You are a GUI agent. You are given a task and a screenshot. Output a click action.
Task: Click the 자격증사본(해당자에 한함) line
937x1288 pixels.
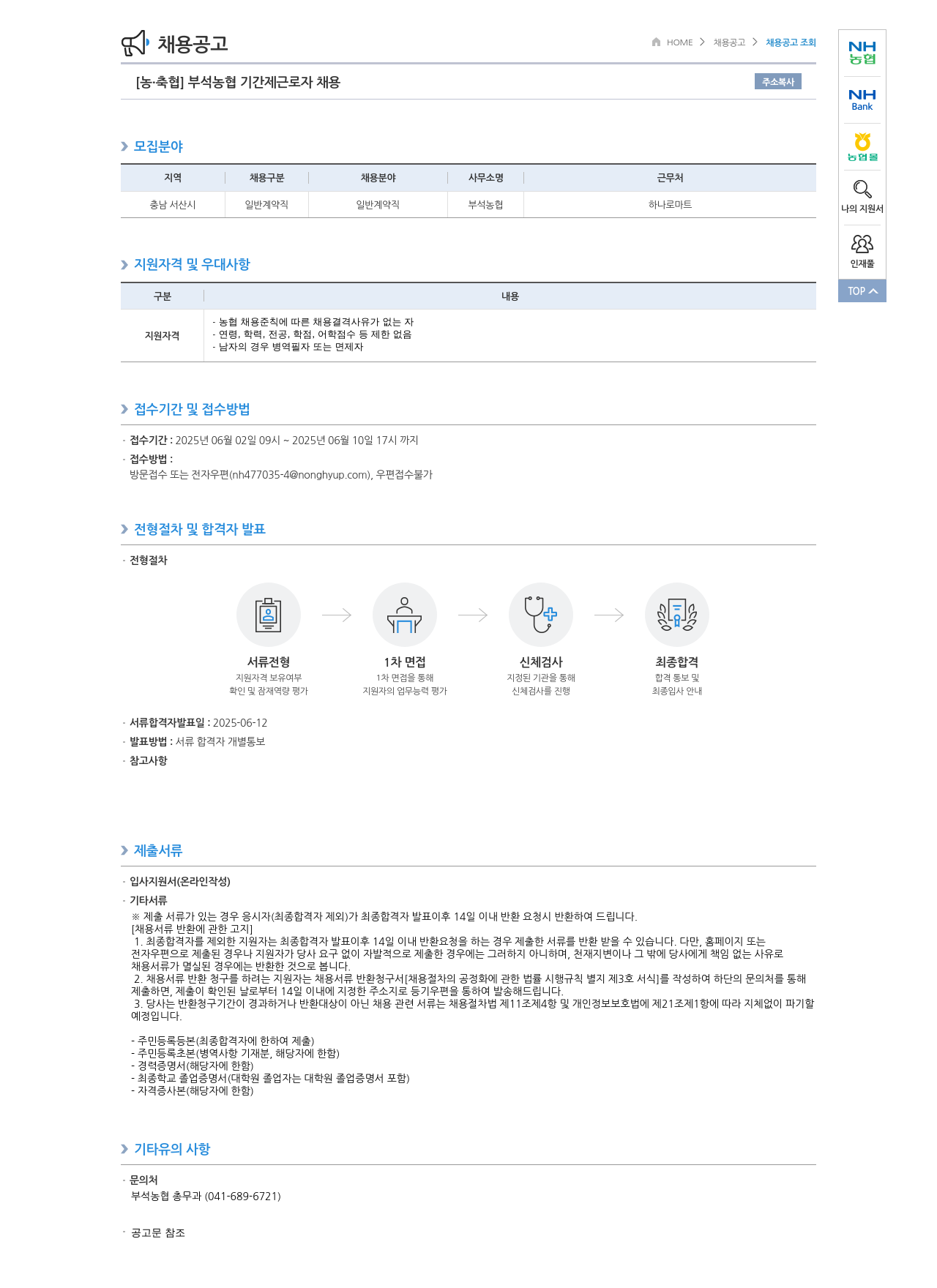[193, 1090]
